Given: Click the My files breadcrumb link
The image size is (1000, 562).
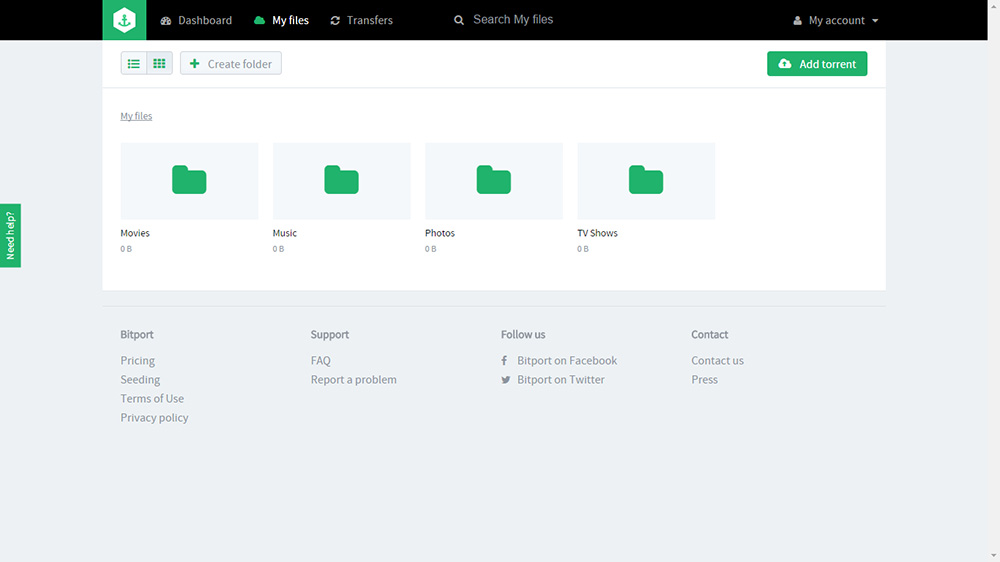Looking at the screenshot, I should pyautogui.click(x=136, y=116).
